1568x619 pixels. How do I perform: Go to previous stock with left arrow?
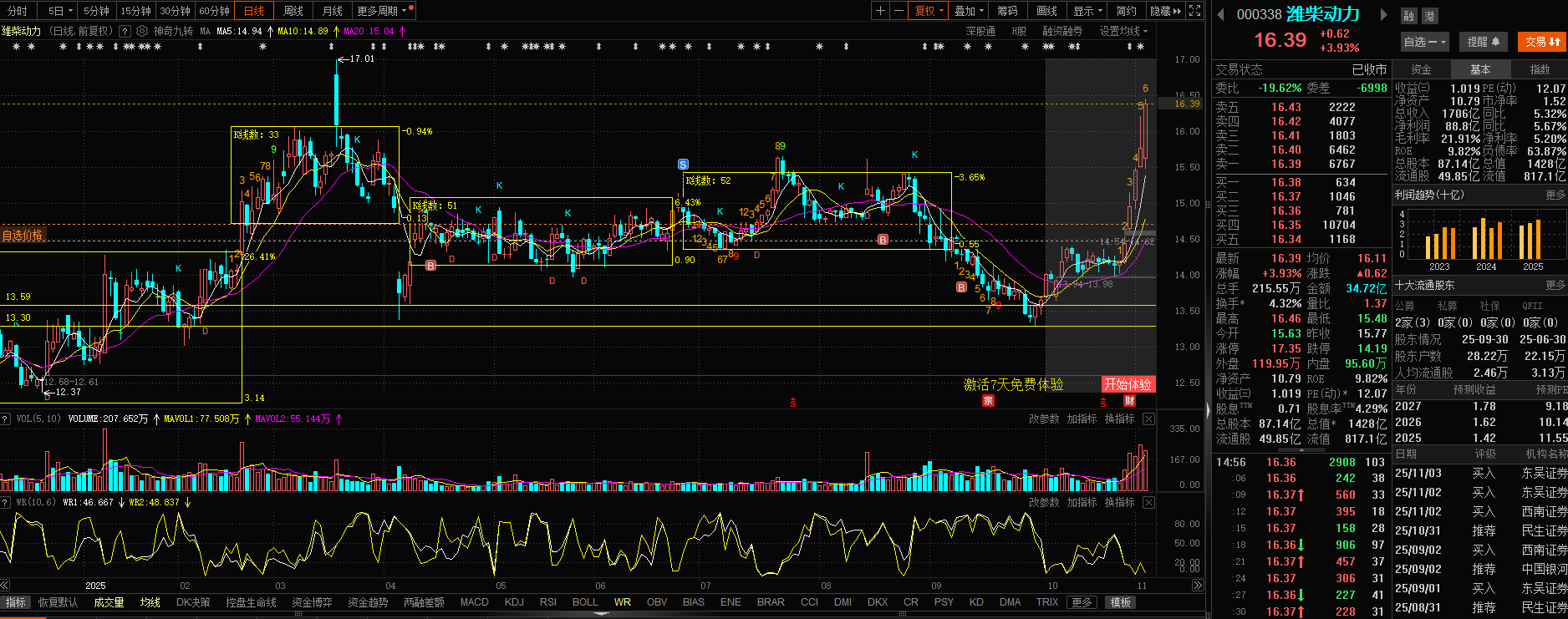click(x=1220, y=14)
